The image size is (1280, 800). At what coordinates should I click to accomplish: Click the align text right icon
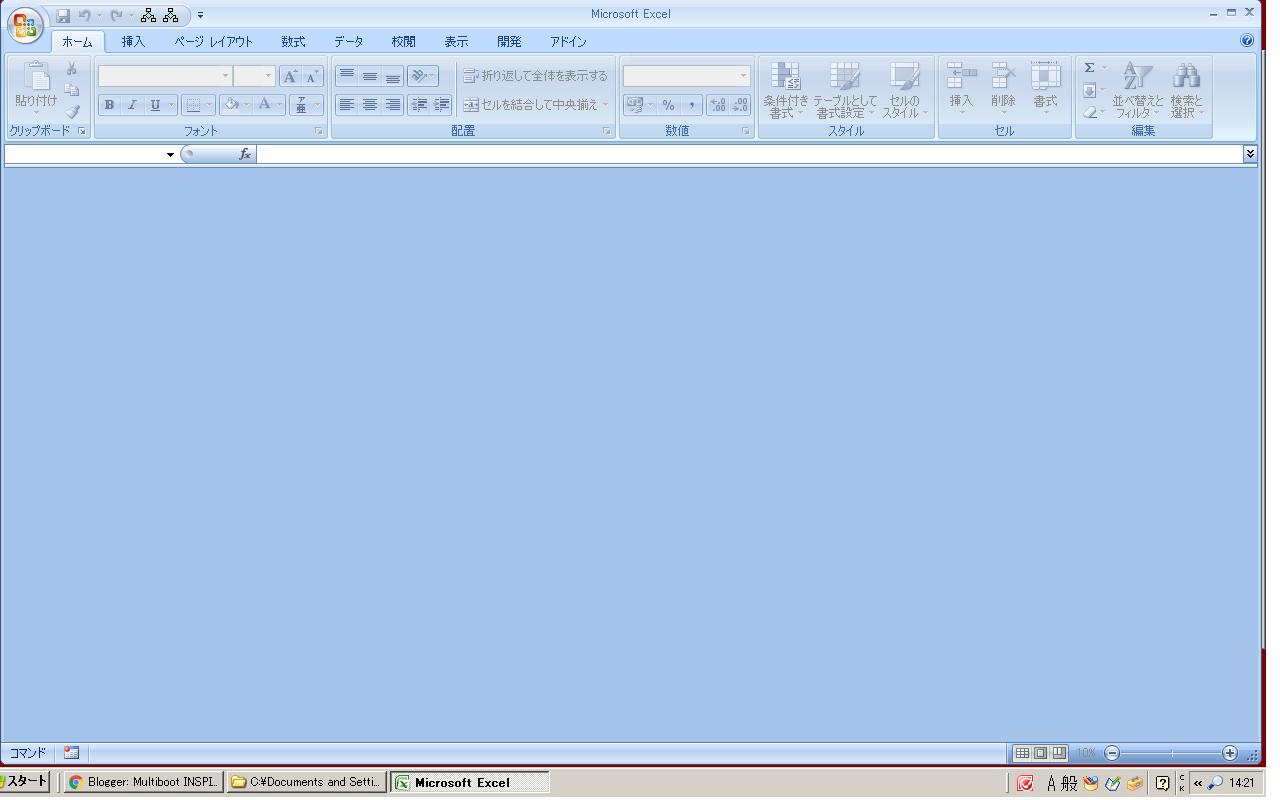point(392,104)
